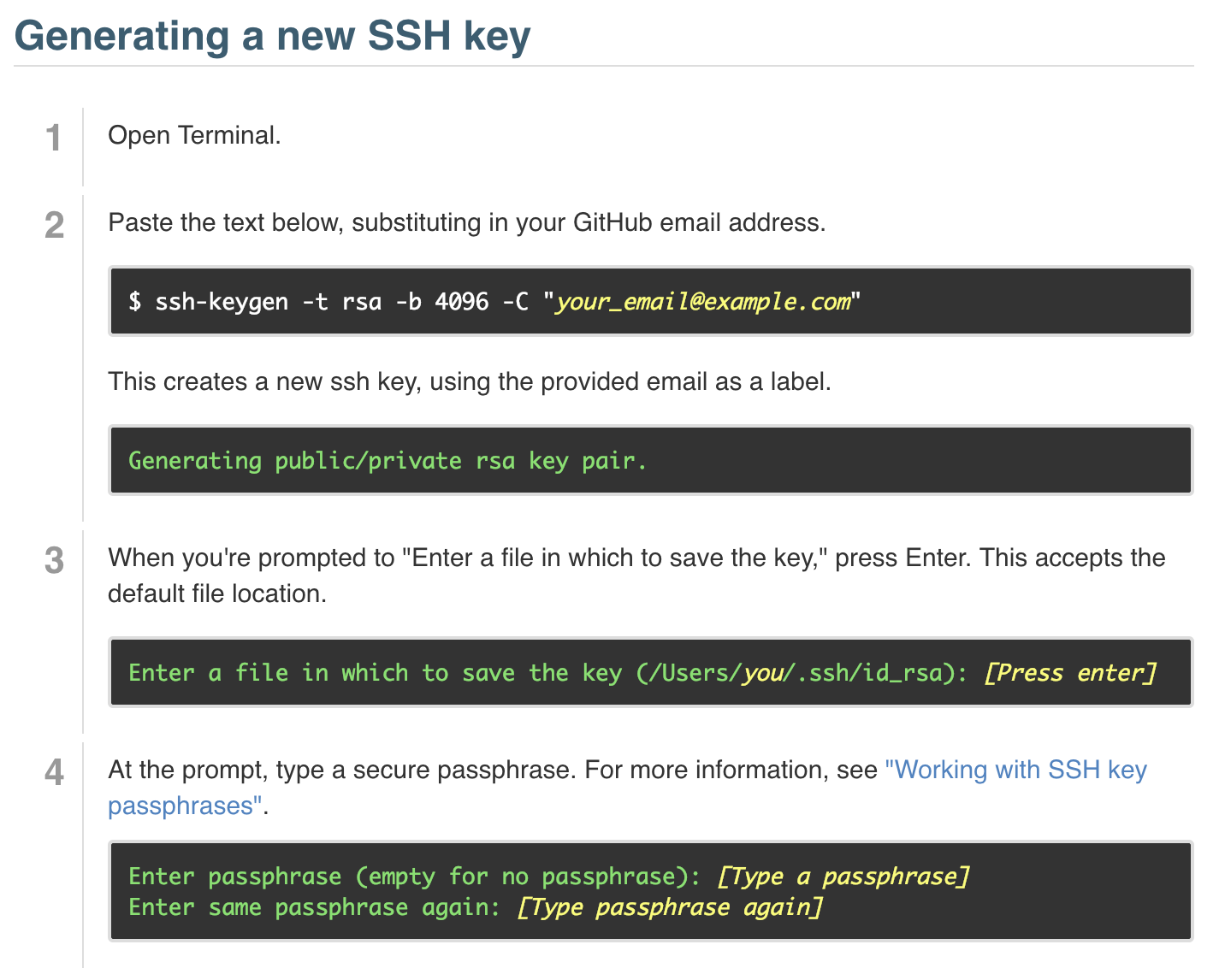Click the "Generating public/private rsa key pair" output
The height and width of the screenshot is (980, 1225).
[387, 461]
